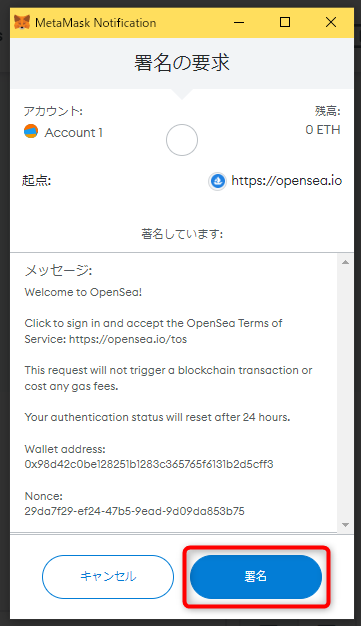Click the MetaMask fox icon in title bar
This screenshot has width=361, height=626.
pyautogui.click(x=22, y=22)
